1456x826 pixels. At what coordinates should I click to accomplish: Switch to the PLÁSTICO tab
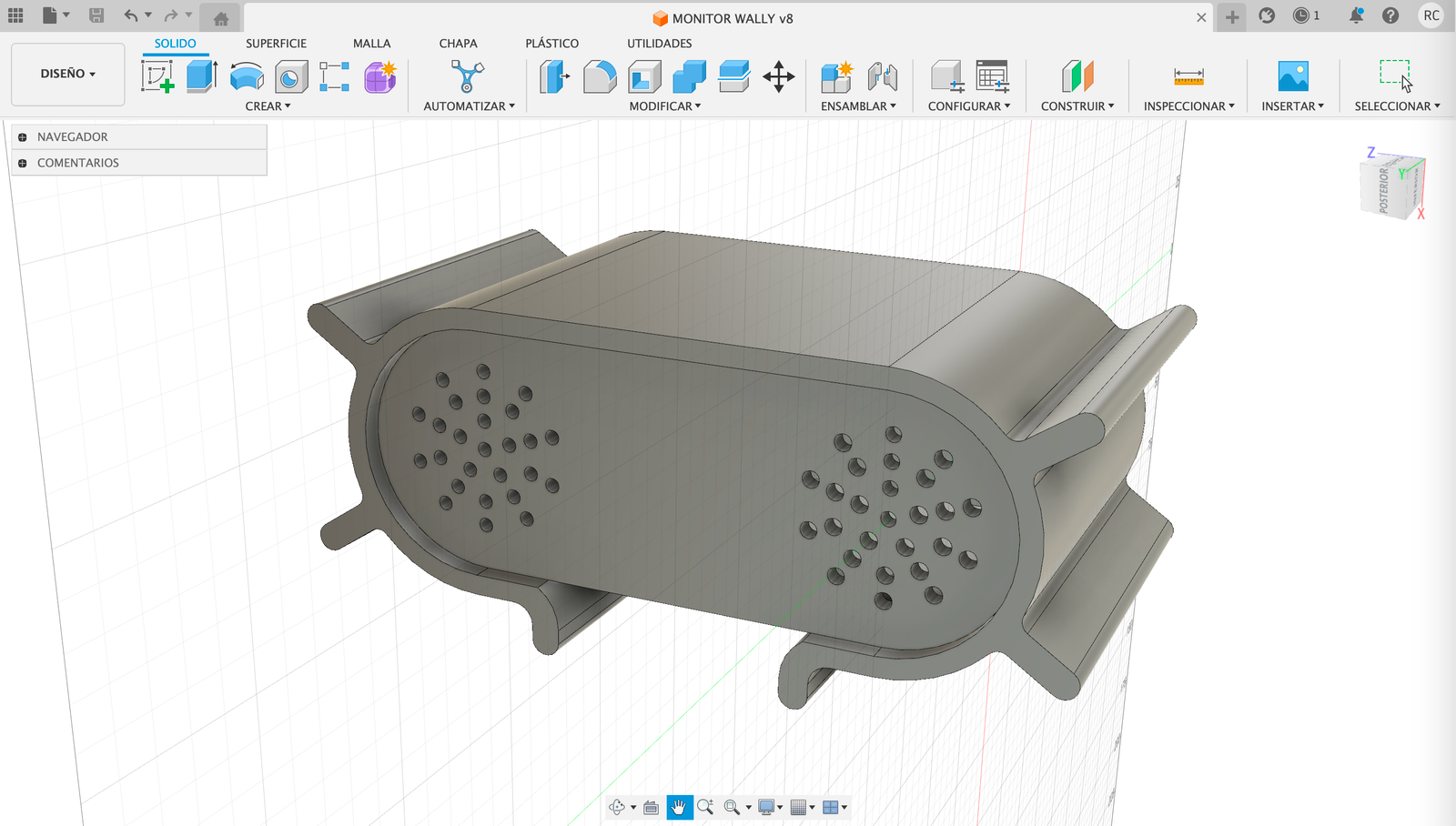click(551, 44)
